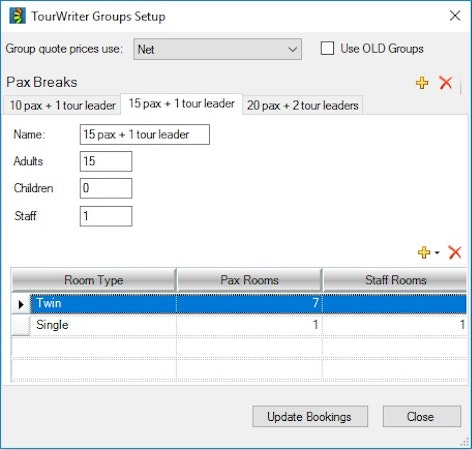Close the TourWriter Groups Setup window
Viewport: 472px width, 450px height.
click(x=455, y=16)
